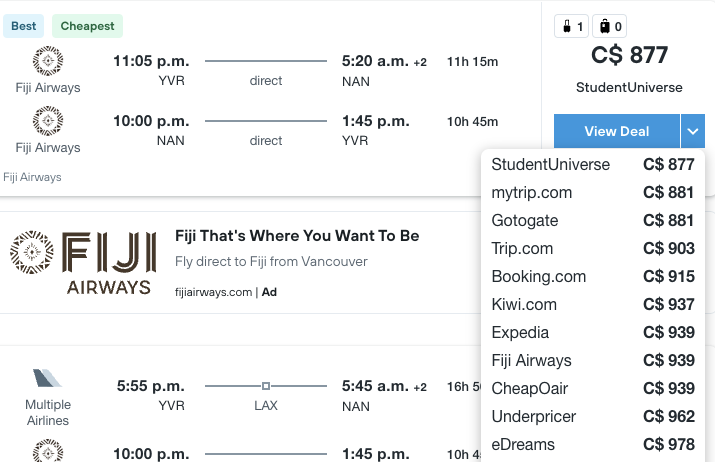Choose the mytrip.com C$ 881 option
This screenshot has width=715, height=462.
593,193
